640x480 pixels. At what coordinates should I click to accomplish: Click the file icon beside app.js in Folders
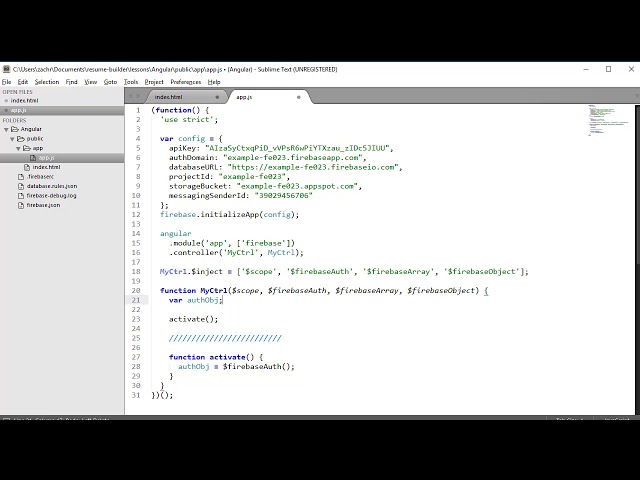pyautogui.click(x=33, y=158)
